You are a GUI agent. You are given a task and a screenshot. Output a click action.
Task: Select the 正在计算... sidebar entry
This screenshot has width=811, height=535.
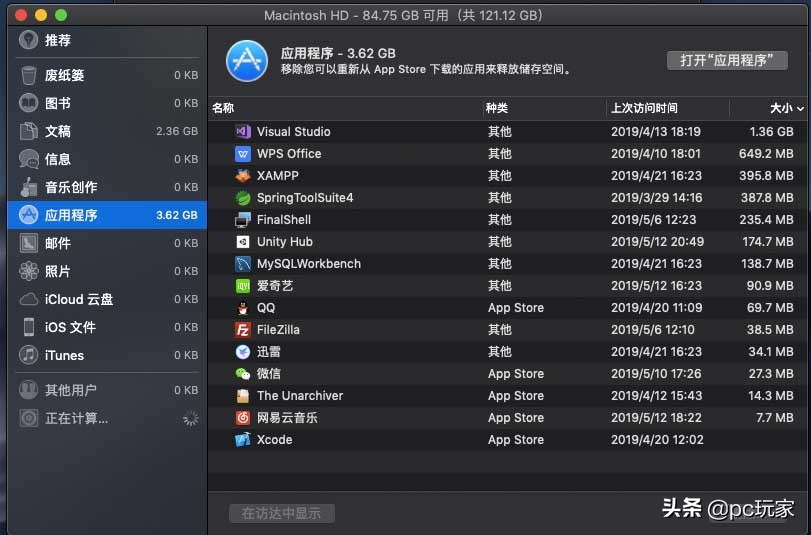[108, 418]
